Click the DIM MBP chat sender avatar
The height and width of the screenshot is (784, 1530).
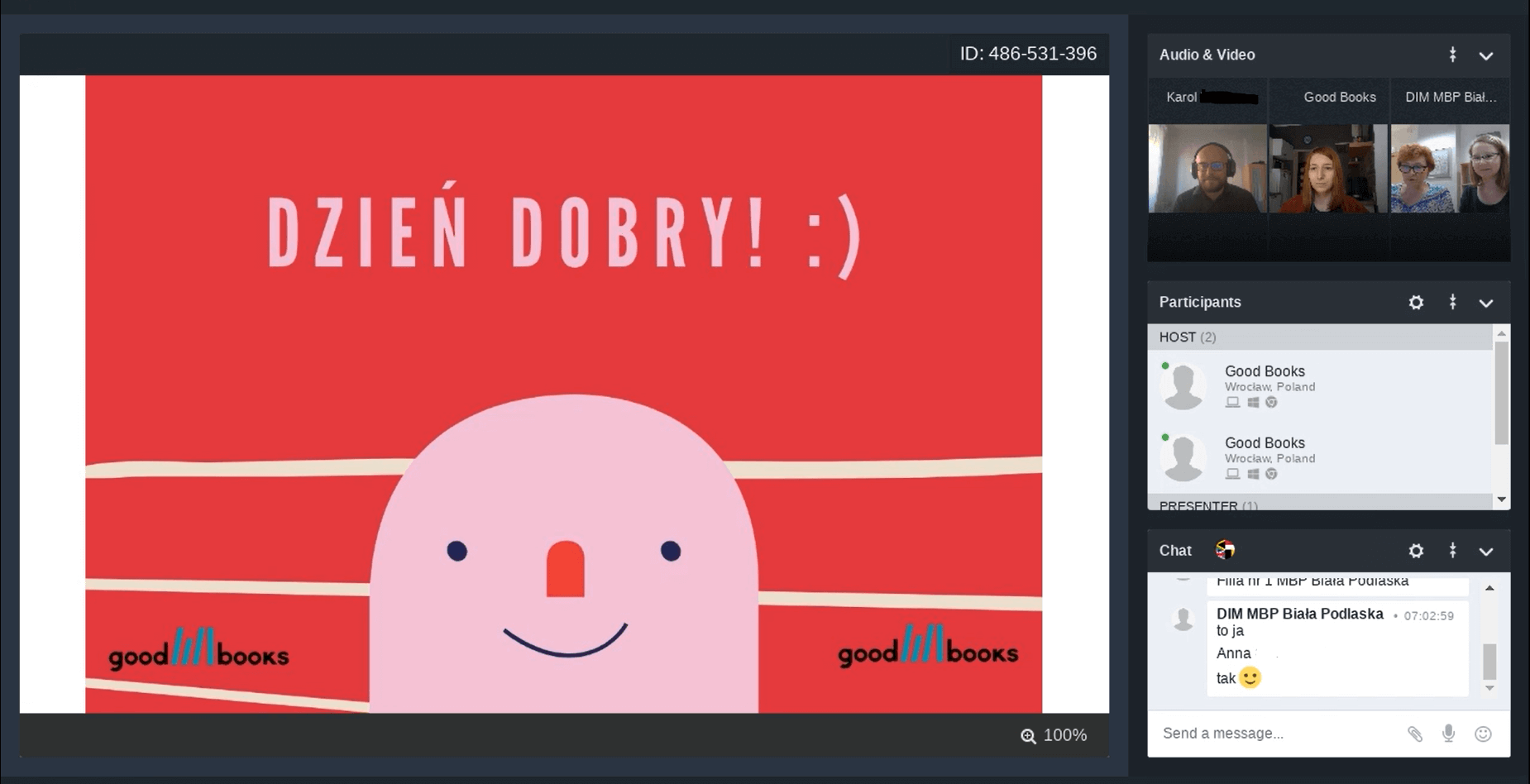coord(1183,619)
